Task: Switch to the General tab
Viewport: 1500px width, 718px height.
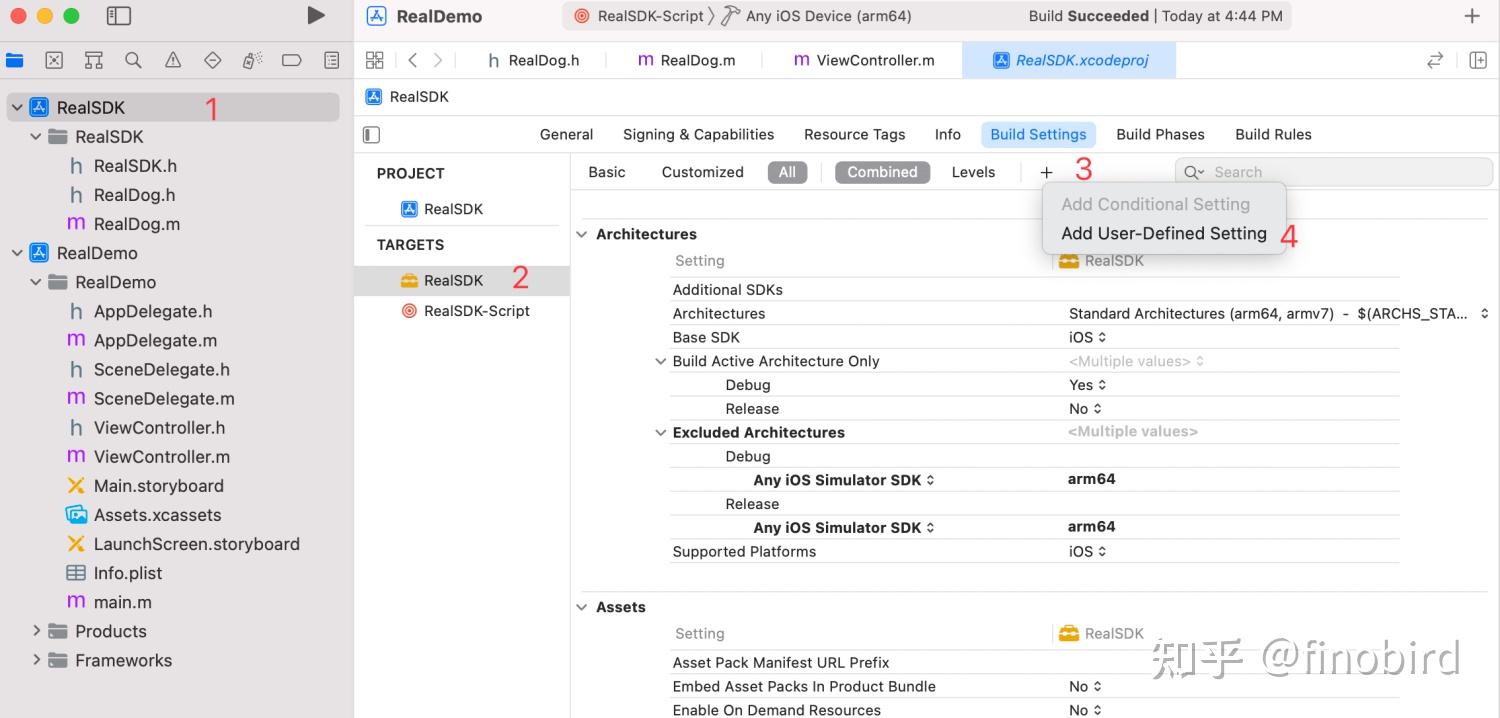Action: tap(566, 134)
